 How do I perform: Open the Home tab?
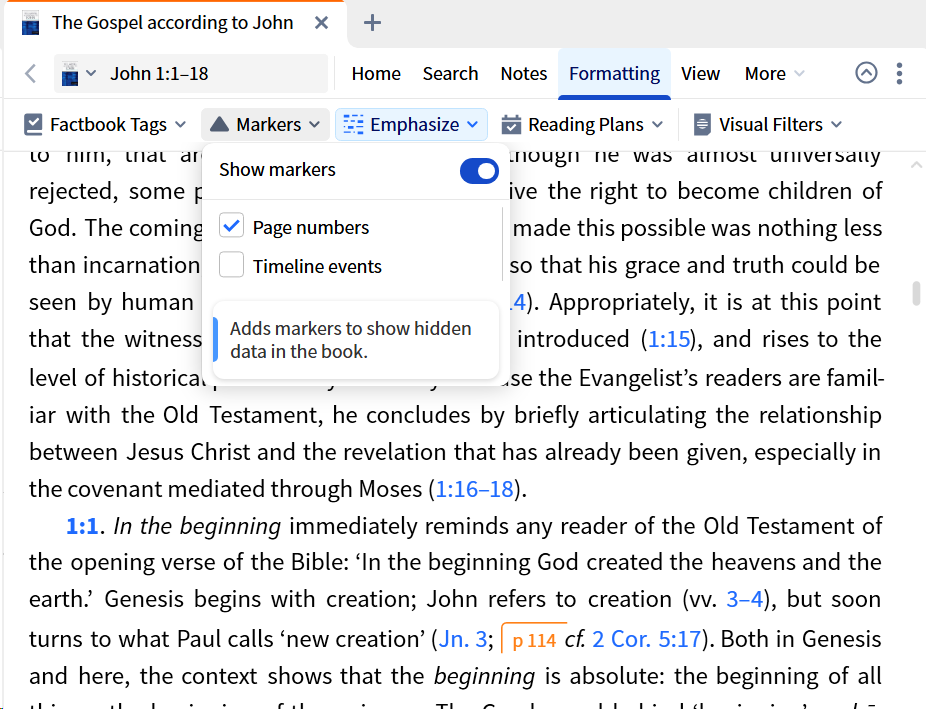pos(376,74)
